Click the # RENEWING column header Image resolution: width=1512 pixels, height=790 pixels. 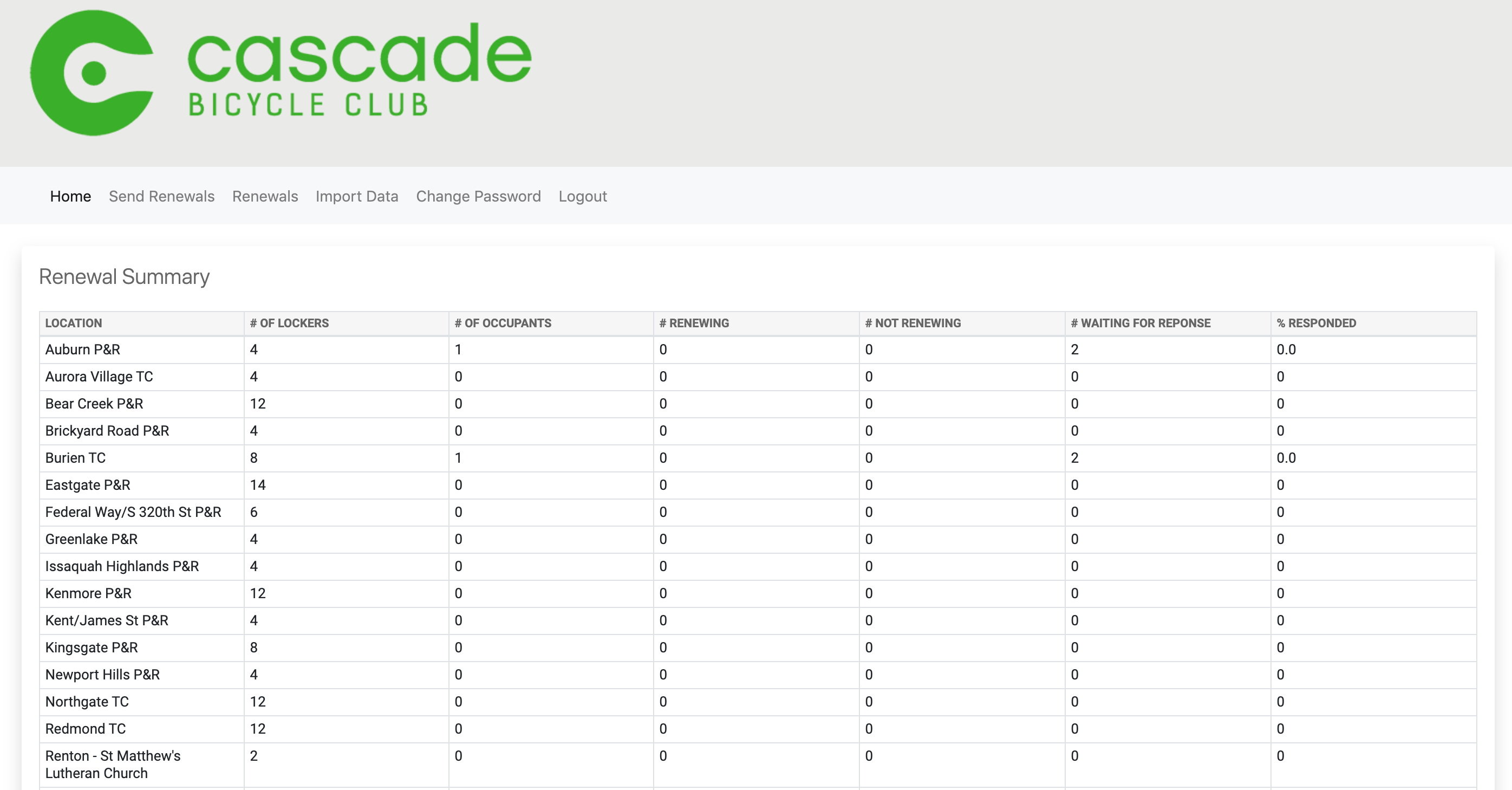pos(694,323)
